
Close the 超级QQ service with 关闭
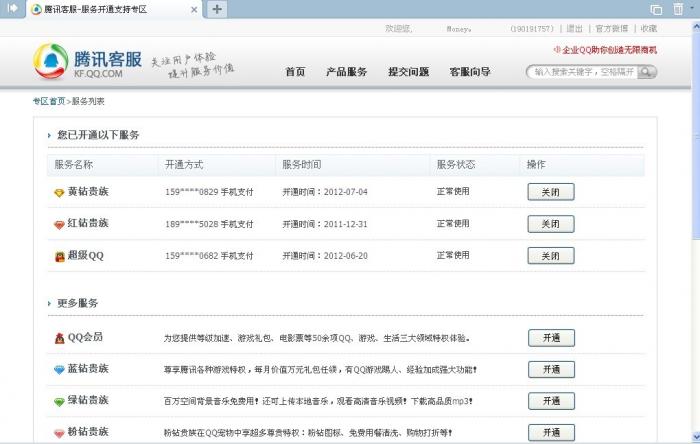click(x=551, y=256)
